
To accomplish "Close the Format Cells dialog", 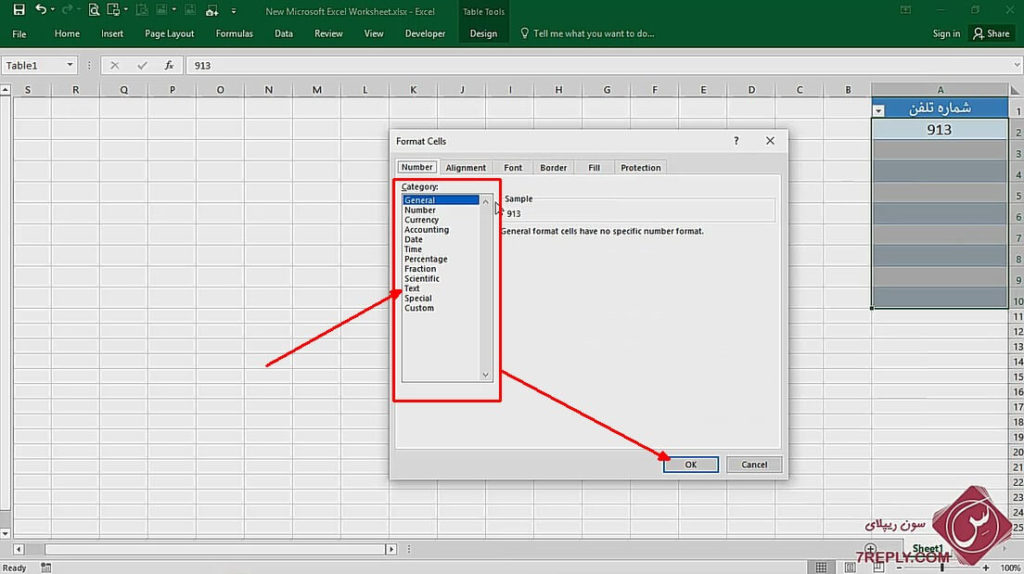I will [770, 140].
